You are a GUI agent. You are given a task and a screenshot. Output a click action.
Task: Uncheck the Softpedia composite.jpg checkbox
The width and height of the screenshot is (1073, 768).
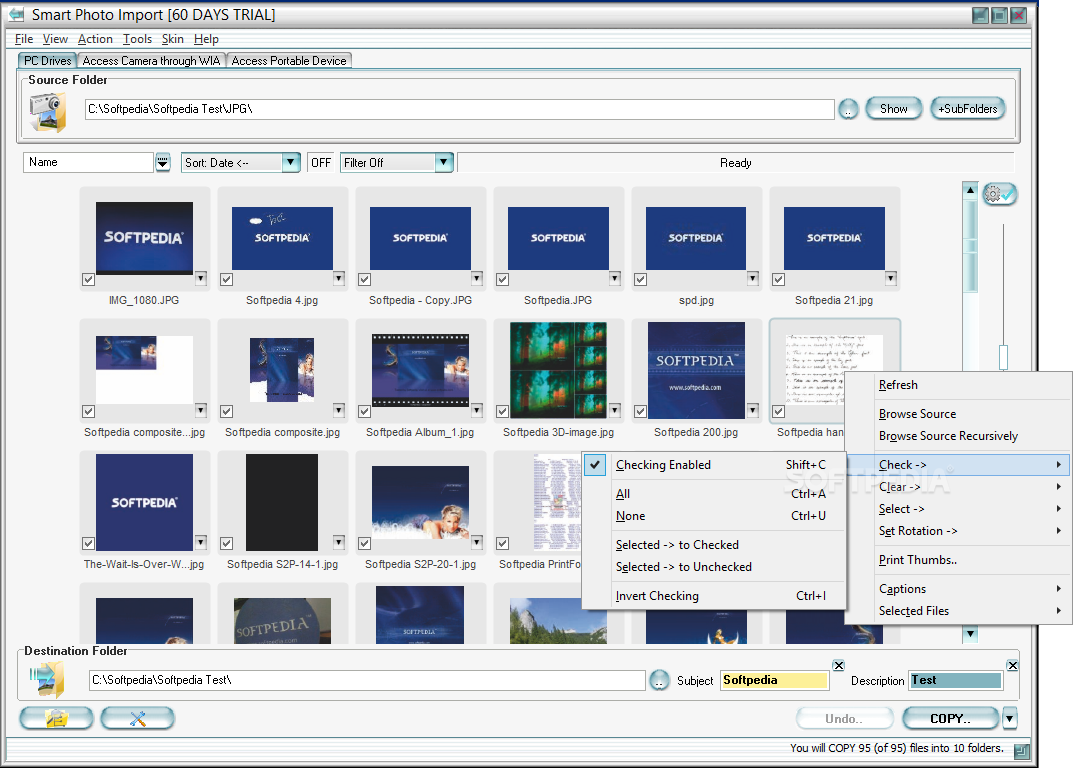[x=227, y=411]
